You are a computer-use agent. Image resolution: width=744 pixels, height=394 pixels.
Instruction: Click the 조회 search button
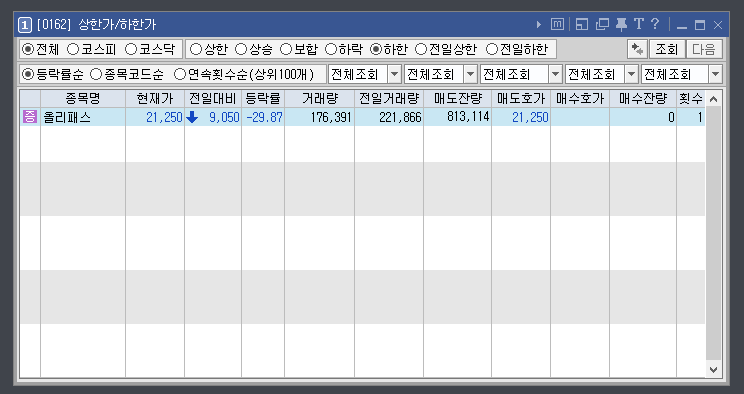coord(667,49)
